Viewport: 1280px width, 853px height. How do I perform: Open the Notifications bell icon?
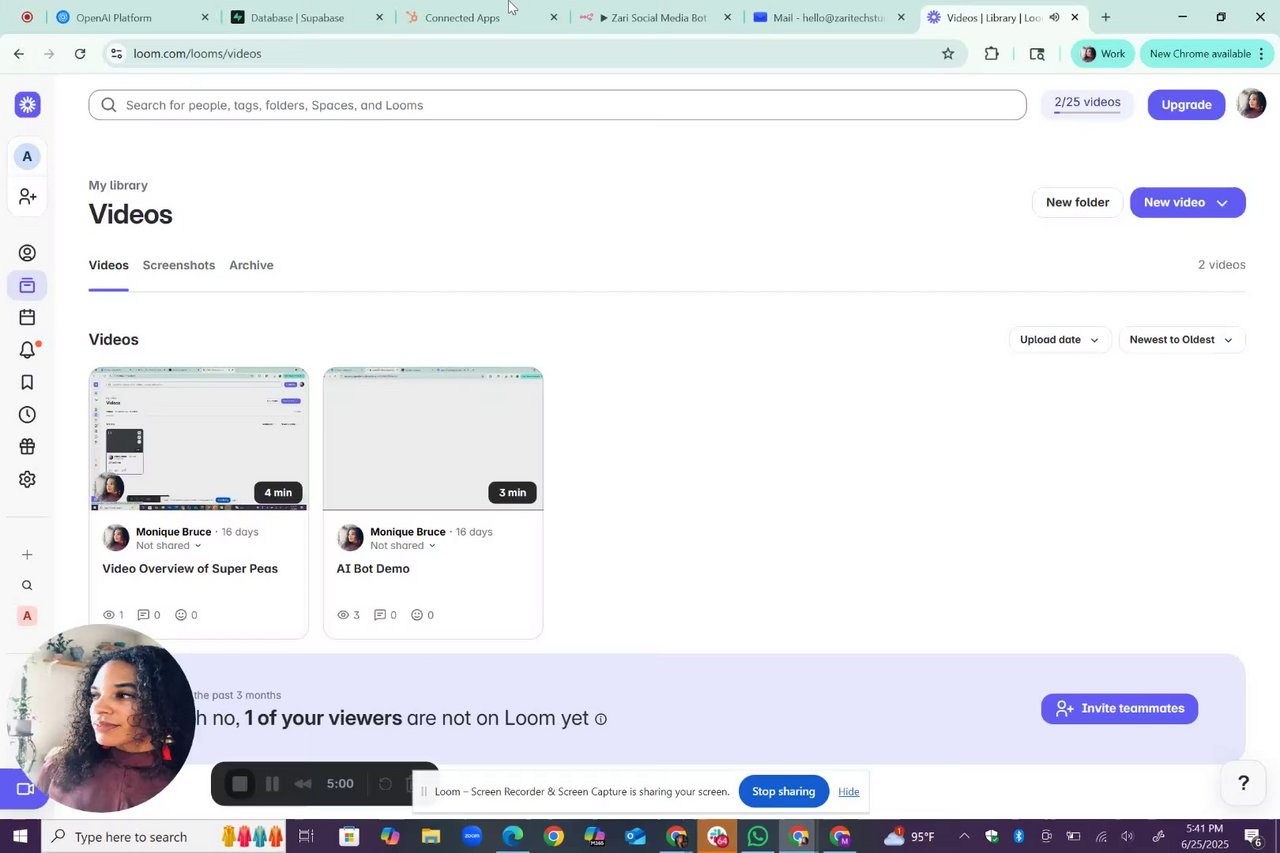(28, 350)
